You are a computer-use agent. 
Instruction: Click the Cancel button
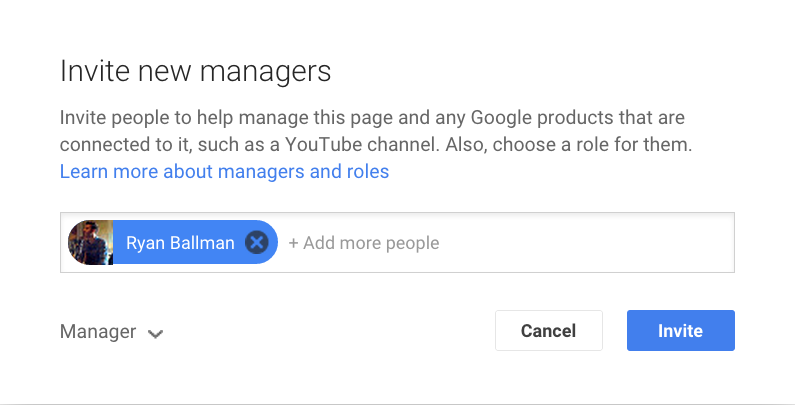[549, 330]
